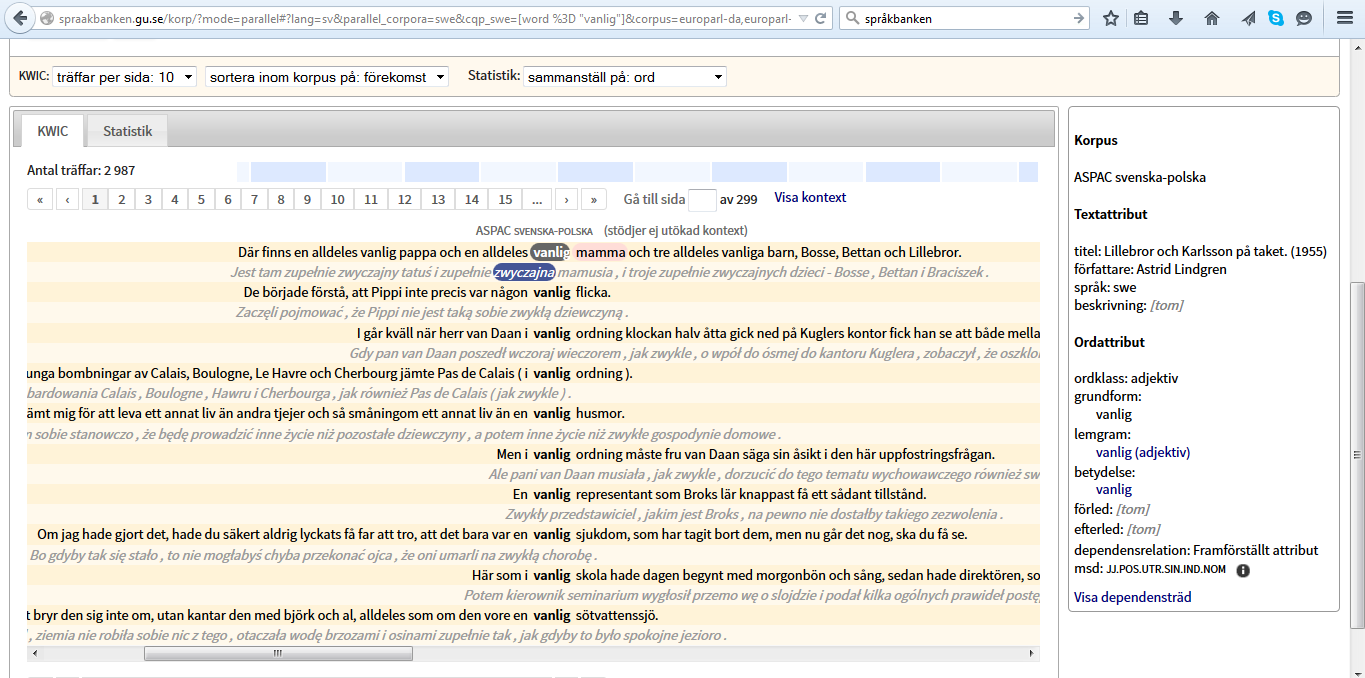Click the browser search box 'språkbanken'
This screenshot has height=678, width=1365.
tap(965, 18)
